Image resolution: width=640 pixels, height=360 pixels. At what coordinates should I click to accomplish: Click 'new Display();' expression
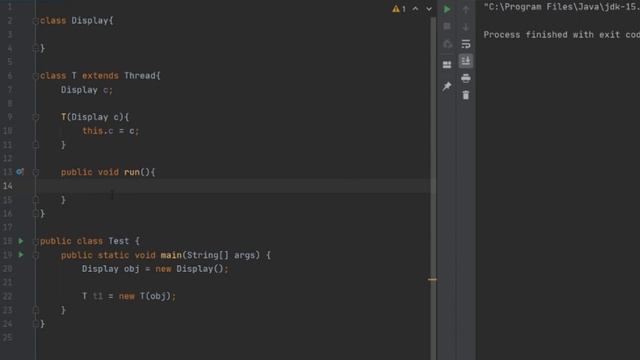(x=192, y=269)
